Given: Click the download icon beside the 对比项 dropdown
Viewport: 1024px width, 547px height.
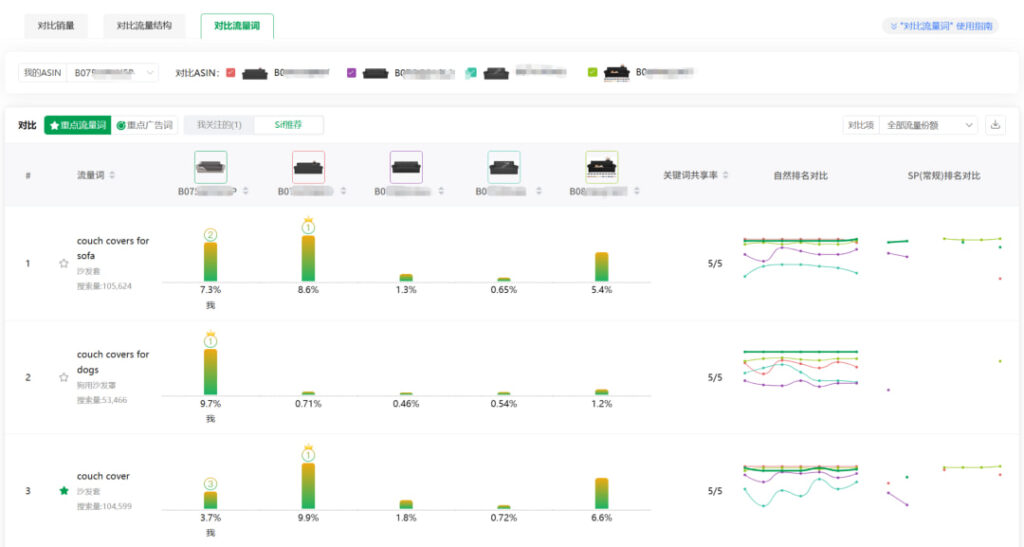Looking at the screenshot, I should 995,125.
